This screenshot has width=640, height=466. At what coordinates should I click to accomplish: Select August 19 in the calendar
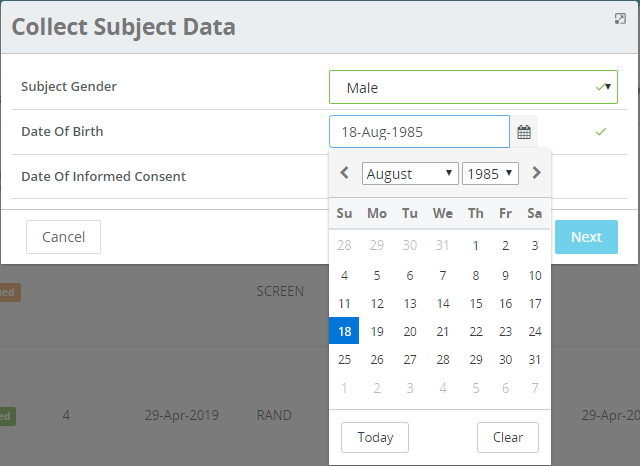pos(377,332)
